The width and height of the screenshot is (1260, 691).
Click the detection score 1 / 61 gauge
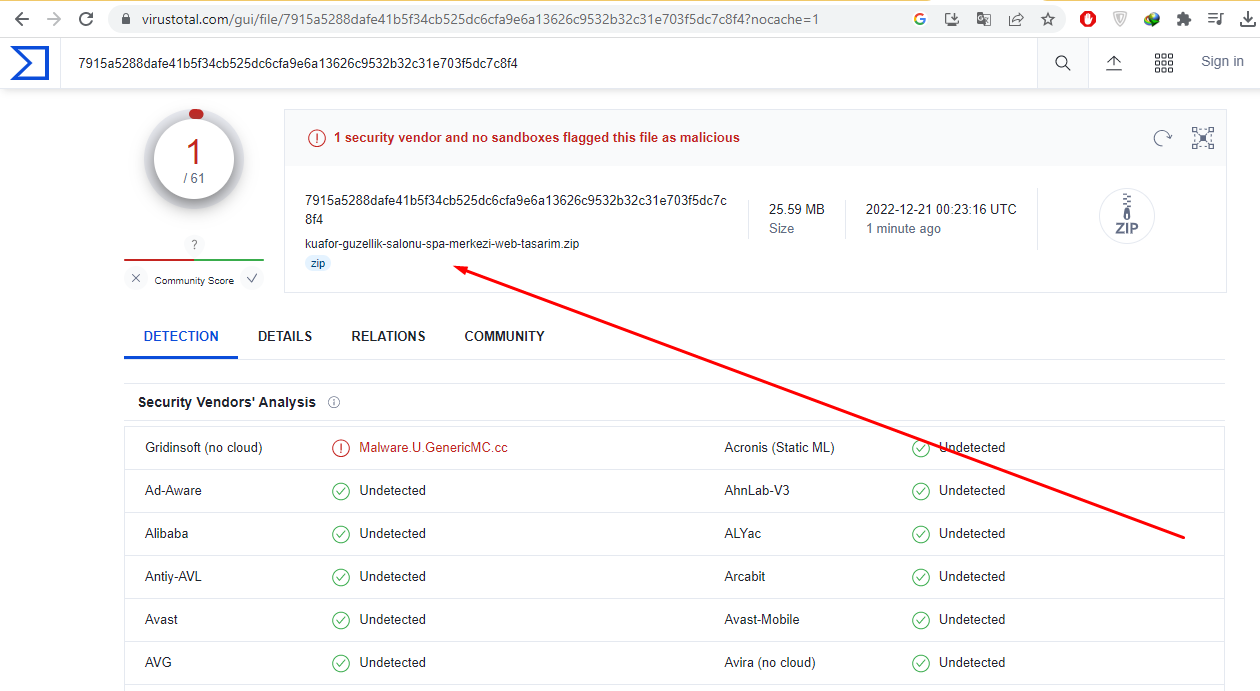click(x=194, y=160)
